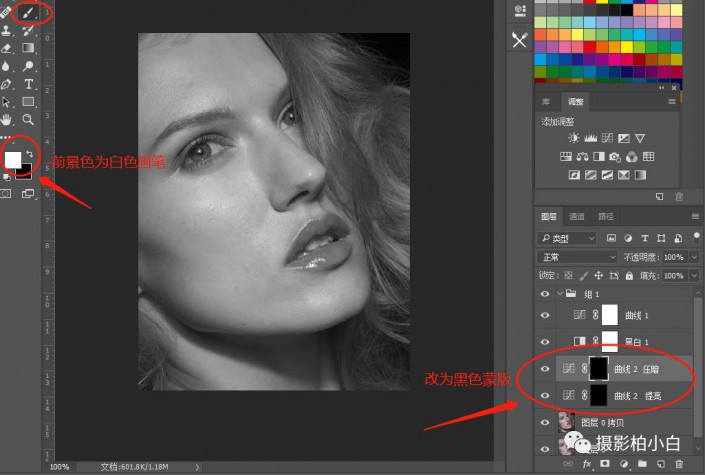Switch to the 路径 tab

tap(606, 216)
